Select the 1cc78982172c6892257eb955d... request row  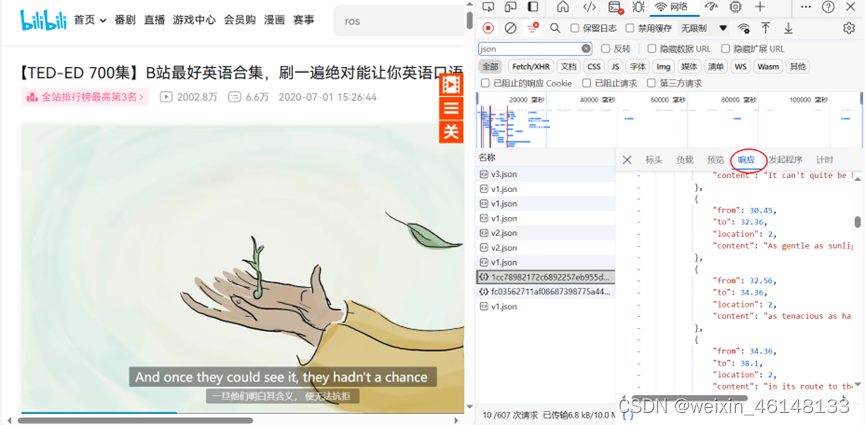[x=546, y=277]
